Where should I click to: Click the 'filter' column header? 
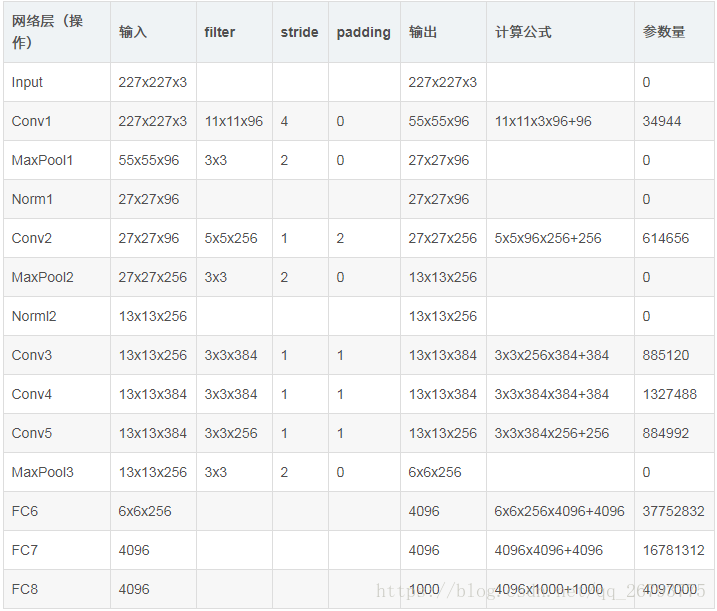[219, 32]
